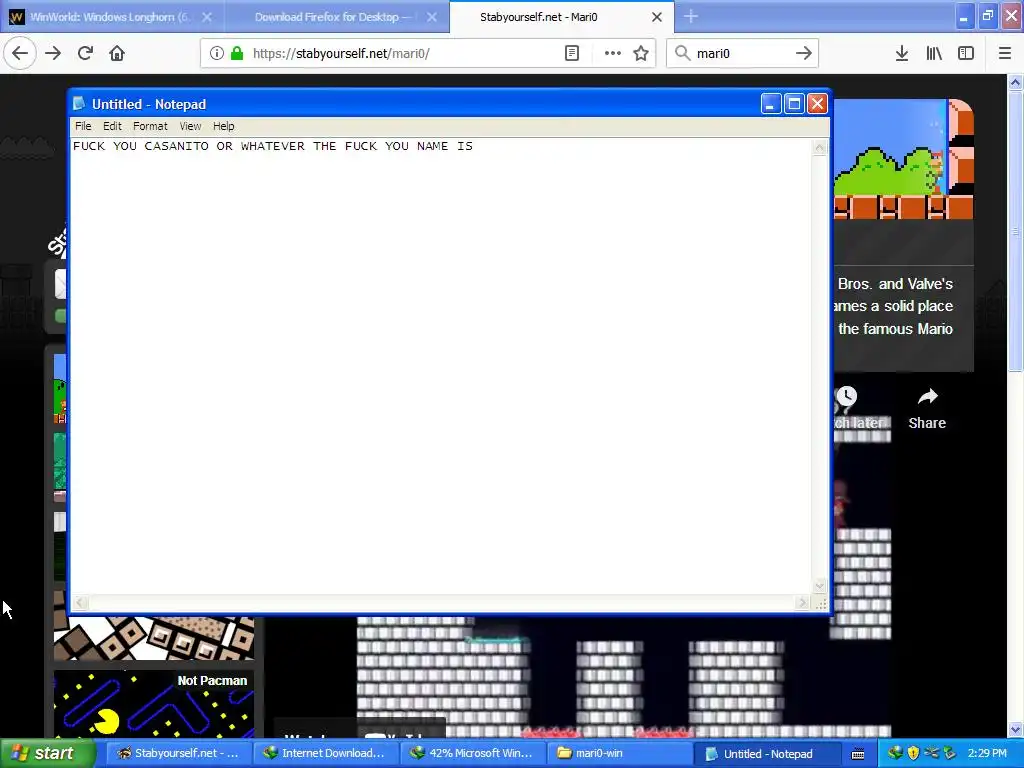1024x768 pixels.
Task: Bookmark this page with star icon
Action: (641, 53)
